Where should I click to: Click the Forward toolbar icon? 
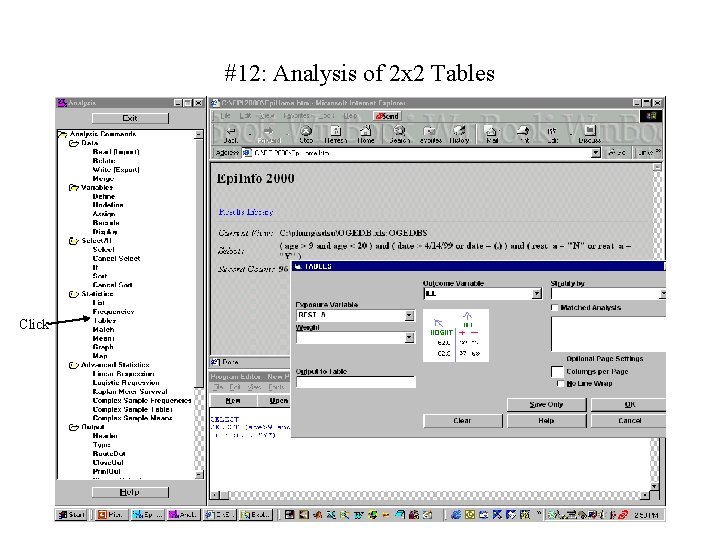click(x=269, y=135)
